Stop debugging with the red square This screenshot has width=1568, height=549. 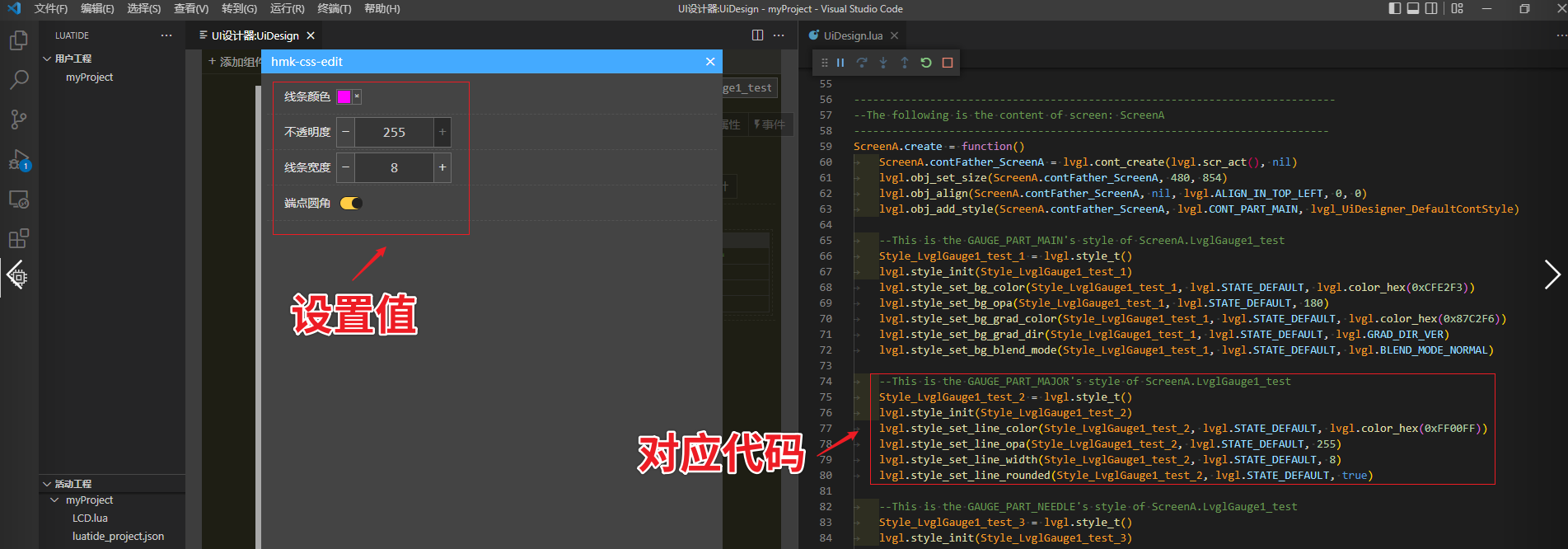click(x=948, y=63)
